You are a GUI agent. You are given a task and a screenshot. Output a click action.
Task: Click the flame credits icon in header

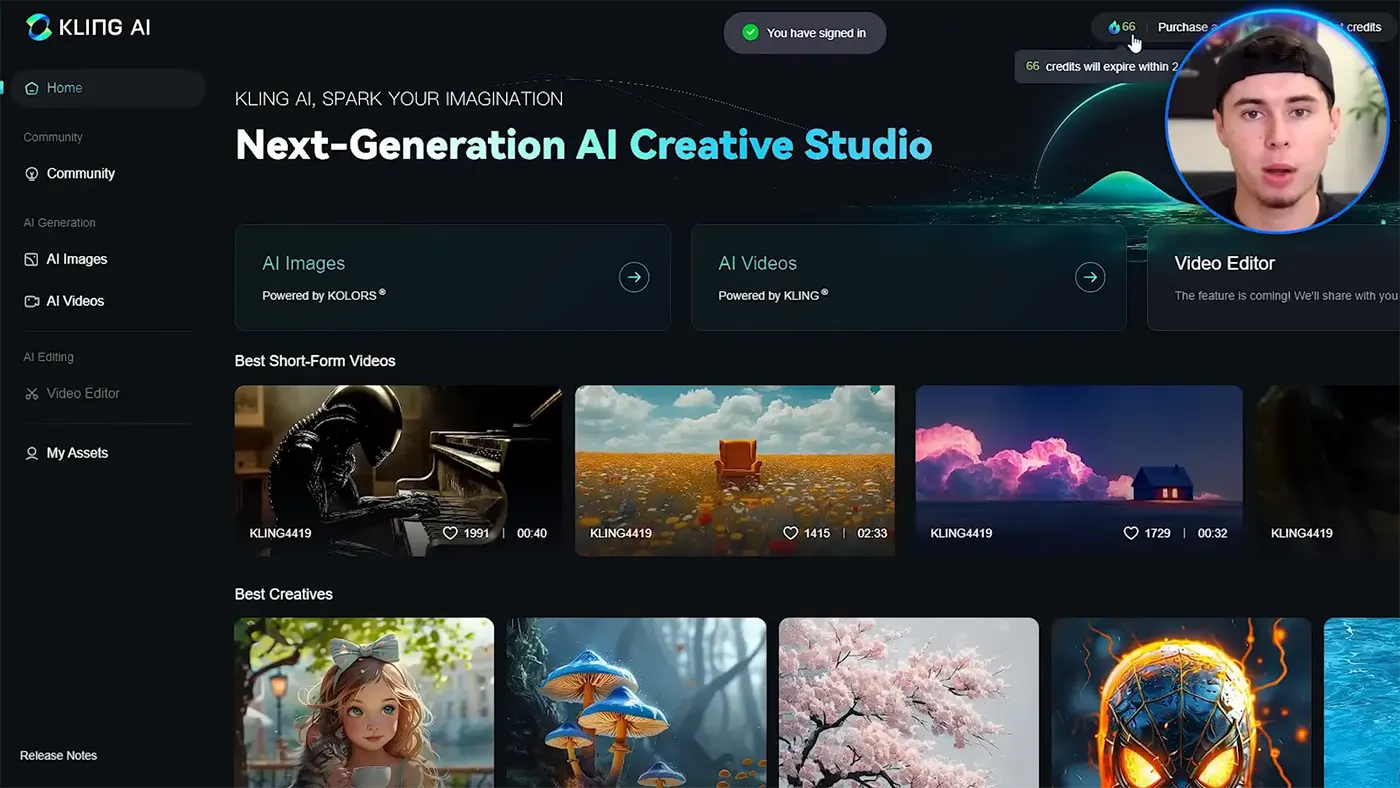pos(1114,27)
